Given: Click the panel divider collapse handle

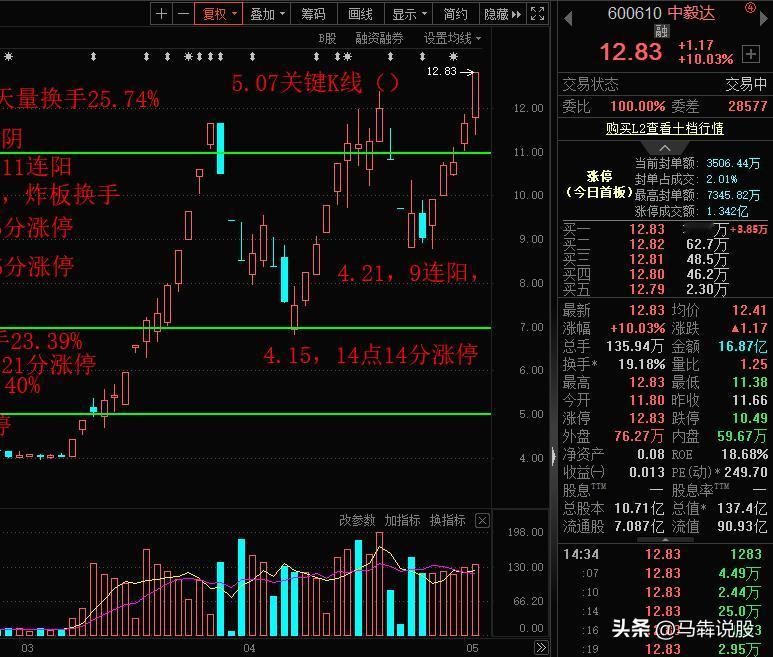Looking at the screenshot, I should coord(554,455).
